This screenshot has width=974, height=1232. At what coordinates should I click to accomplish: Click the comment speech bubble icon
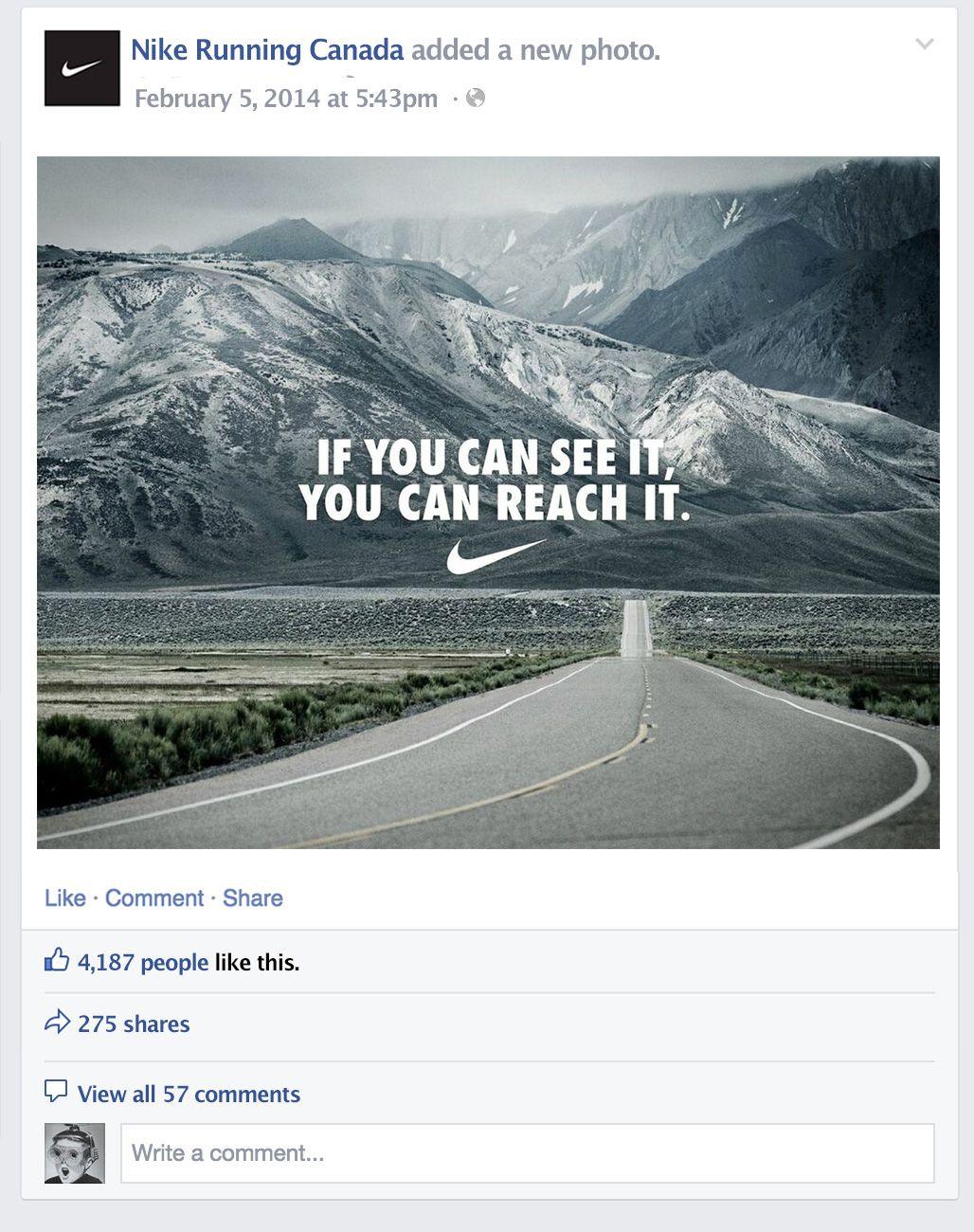click(57, 1092)
